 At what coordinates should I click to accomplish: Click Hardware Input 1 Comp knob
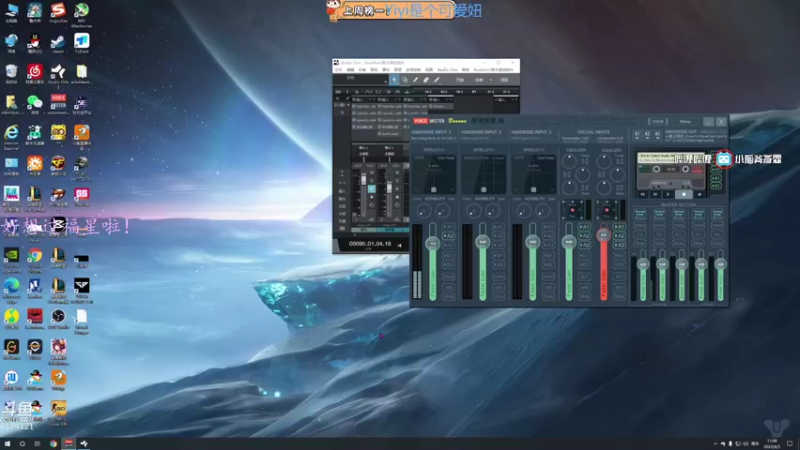click(x=423, y=211)
